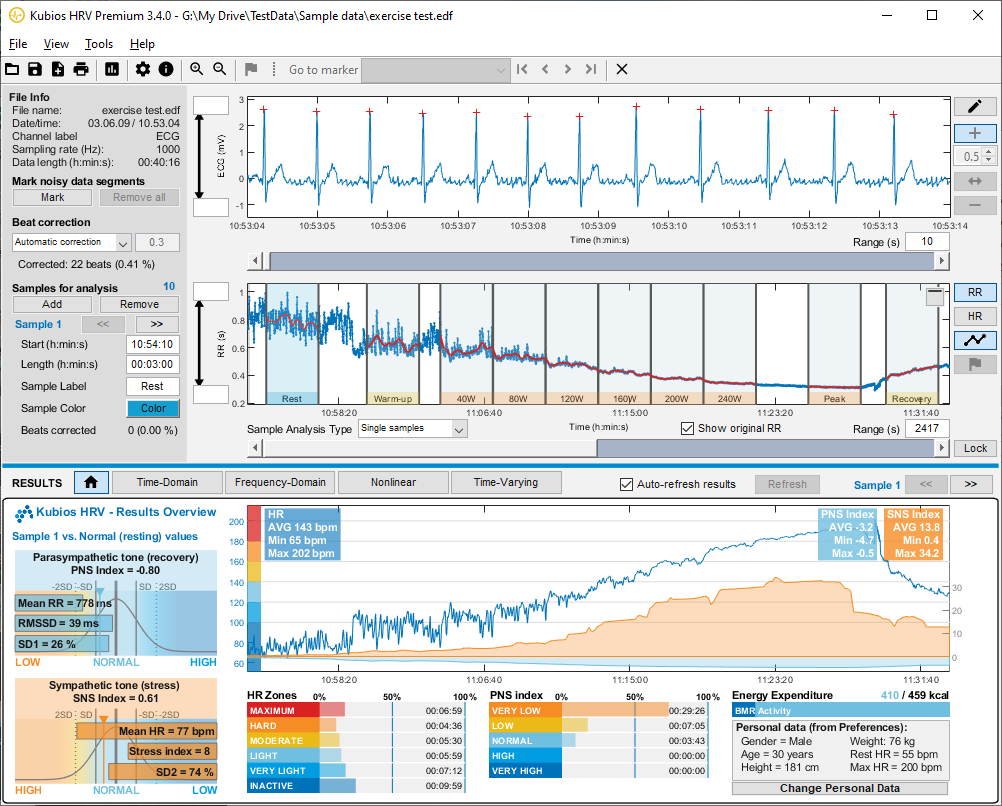Click the close file X toolbar icon

coord(622,69)
